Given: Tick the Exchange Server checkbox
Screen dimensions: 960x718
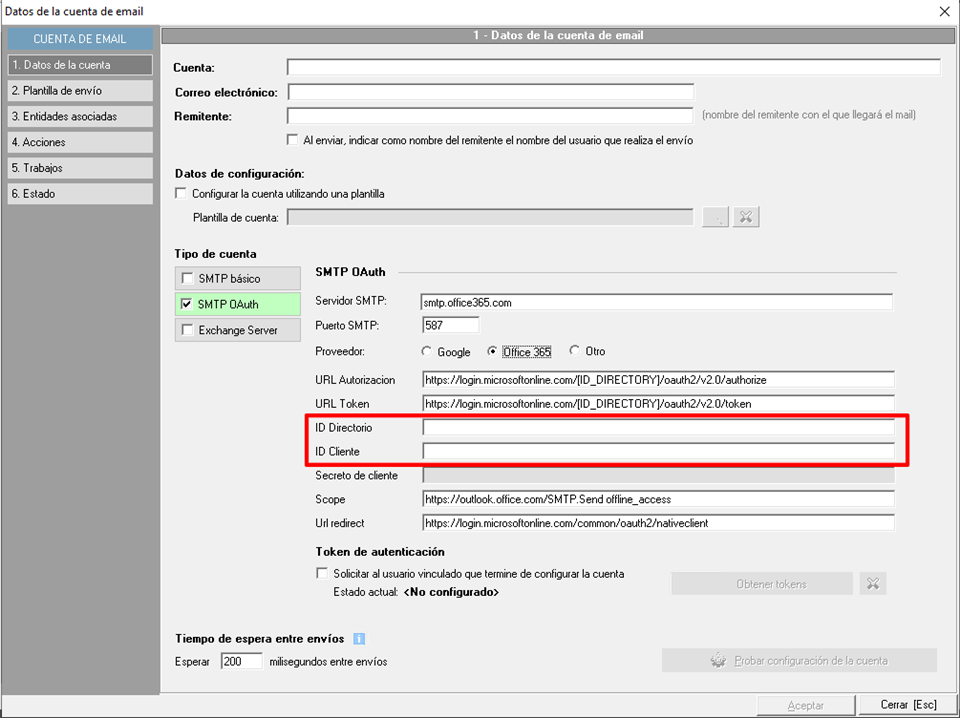Looking at the screenshot, I should point(187,330).
